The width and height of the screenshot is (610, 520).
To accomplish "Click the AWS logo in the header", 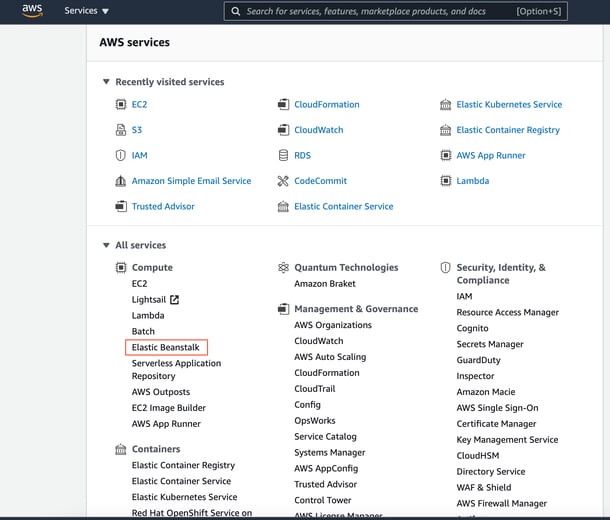I will (x=32, y=11).
